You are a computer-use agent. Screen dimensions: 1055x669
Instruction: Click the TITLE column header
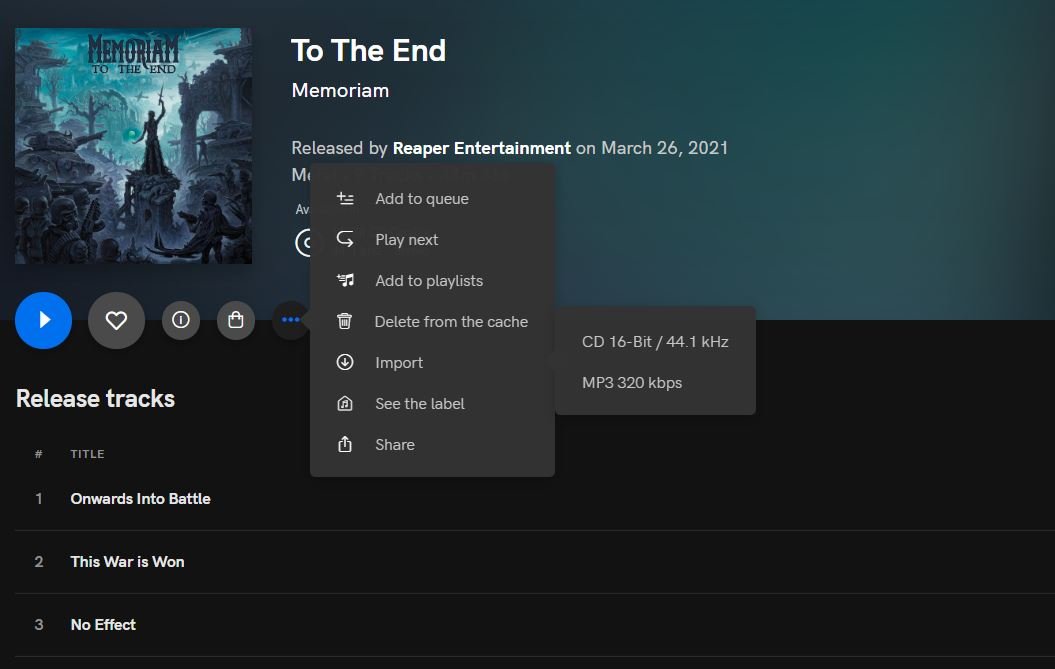coord(87,454)
